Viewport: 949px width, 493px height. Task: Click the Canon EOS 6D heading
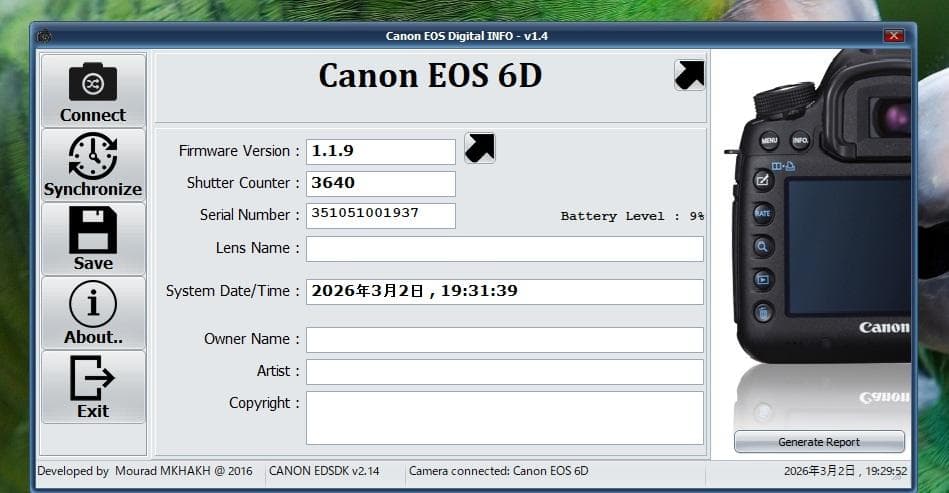[x=430, y=76]
